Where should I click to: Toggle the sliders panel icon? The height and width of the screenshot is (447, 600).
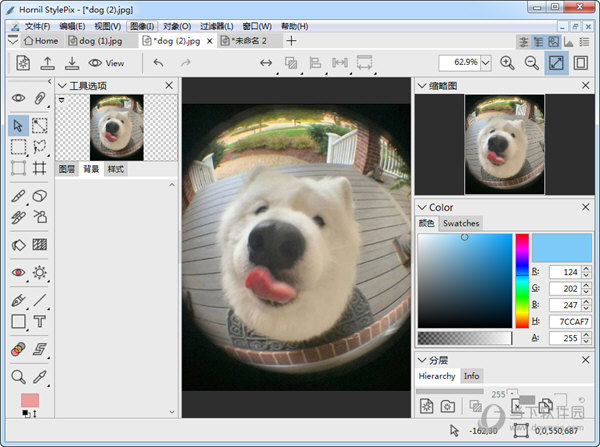(x=523, y=42)
